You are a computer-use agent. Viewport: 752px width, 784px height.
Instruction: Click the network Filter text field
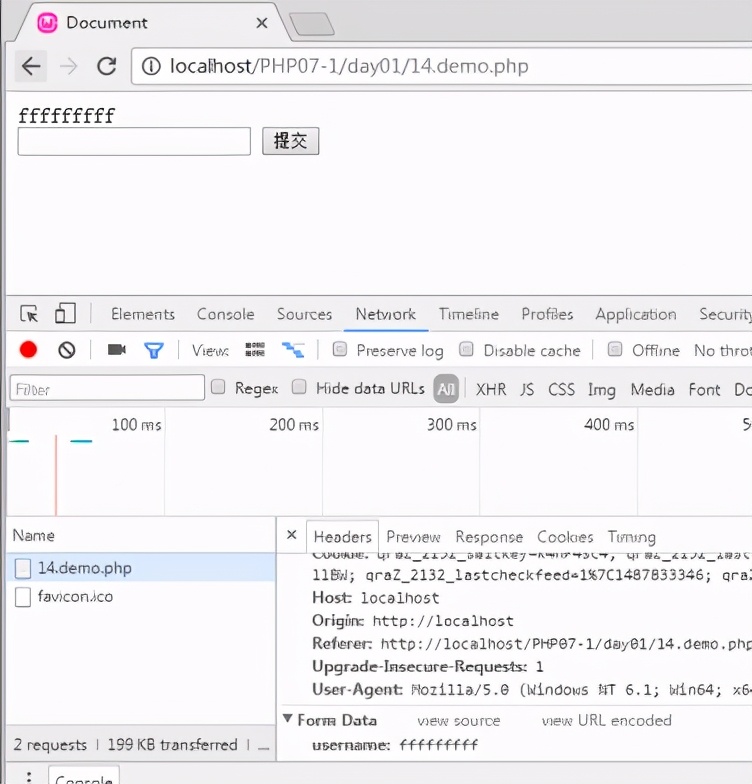(x=107, y=388)
